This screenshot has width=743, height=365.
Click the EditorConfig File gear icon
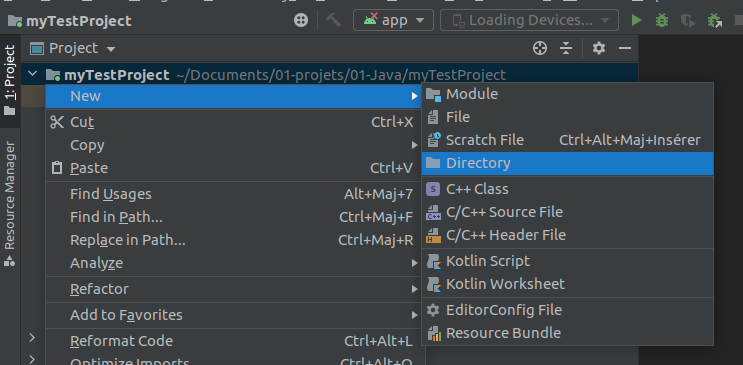click(433, 310)
